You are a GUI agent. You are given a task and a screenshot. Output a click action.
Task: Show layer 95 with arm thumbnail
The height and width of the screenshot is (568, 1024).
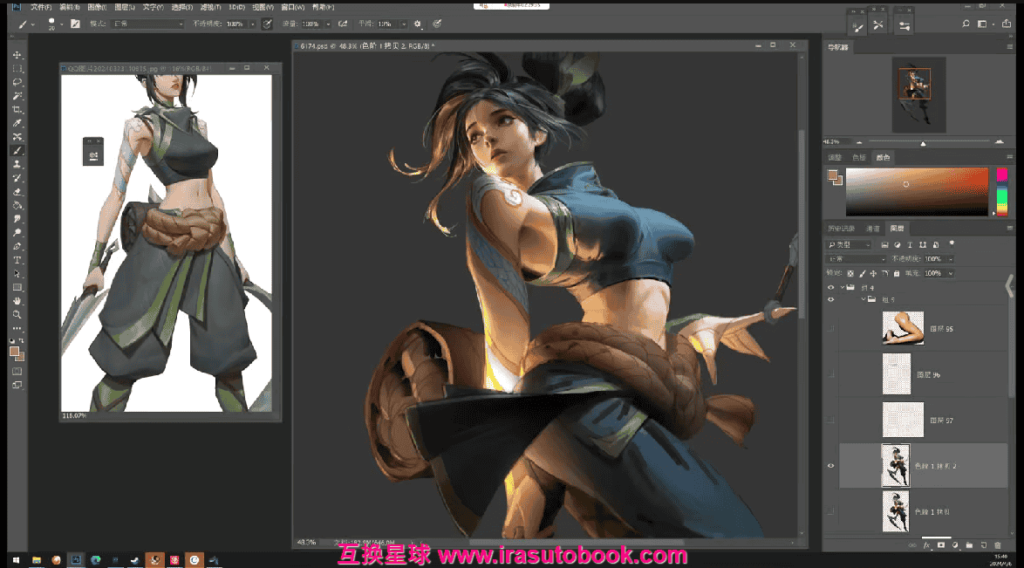pyautogui.click(x=831, y=329)
